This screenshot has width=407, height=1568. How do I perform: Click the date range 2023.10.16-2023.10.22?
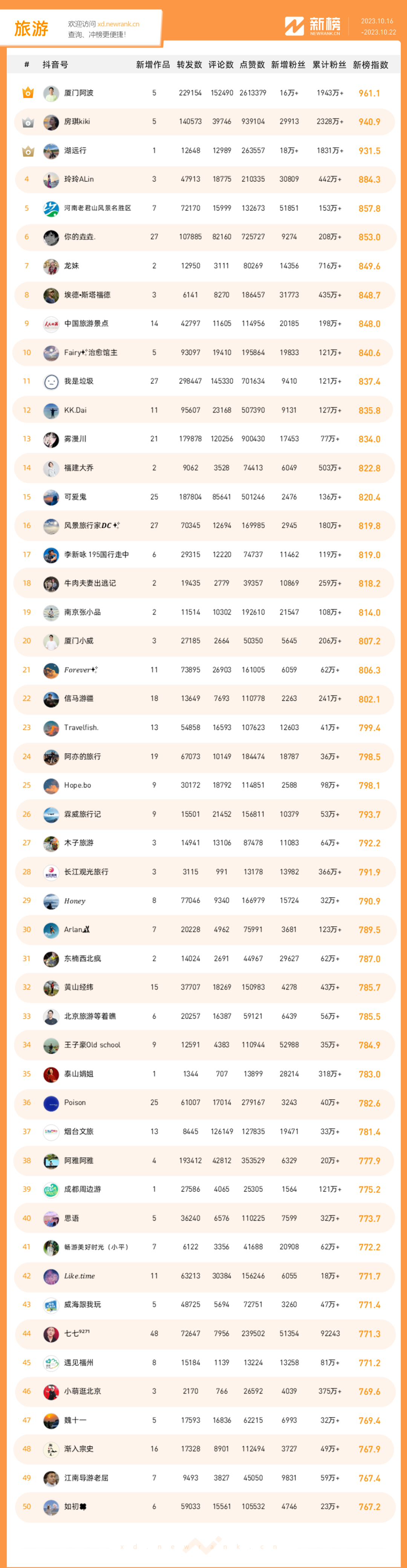tap(378, 27)
